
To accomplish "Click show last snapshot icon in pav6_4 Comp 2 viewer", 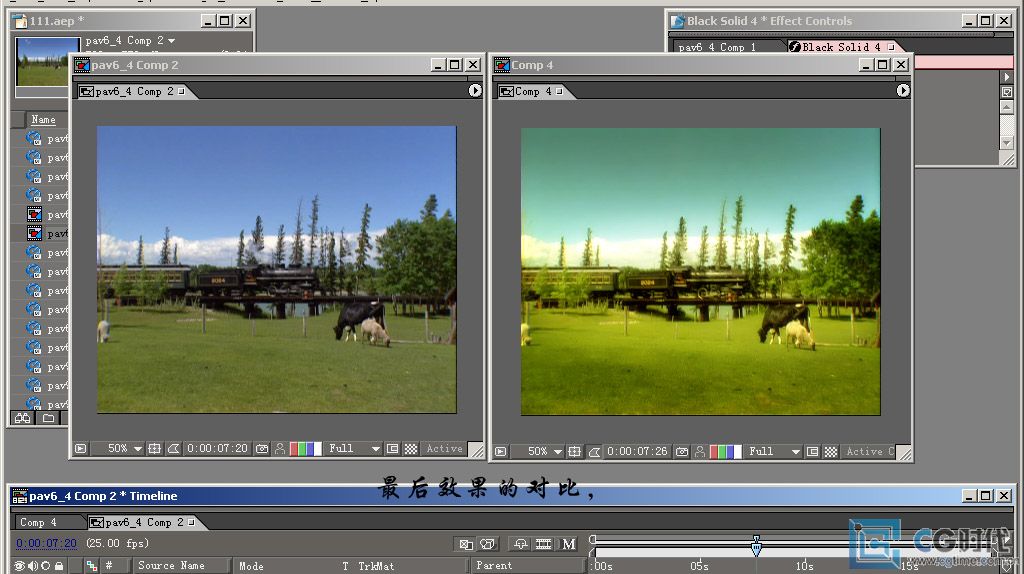I will point(280,449).
